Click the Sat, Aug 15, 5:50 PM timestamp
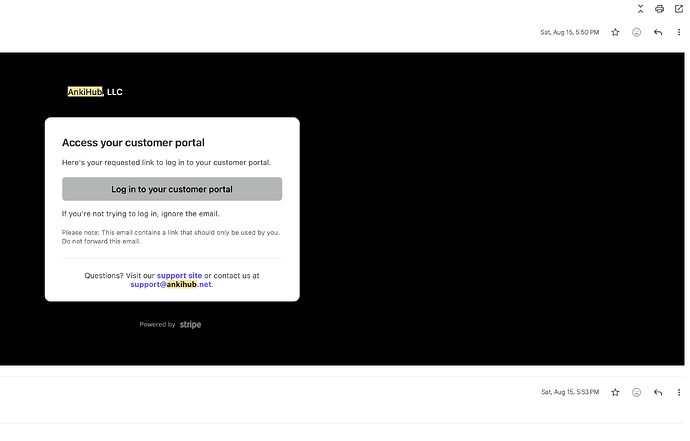 569,32
